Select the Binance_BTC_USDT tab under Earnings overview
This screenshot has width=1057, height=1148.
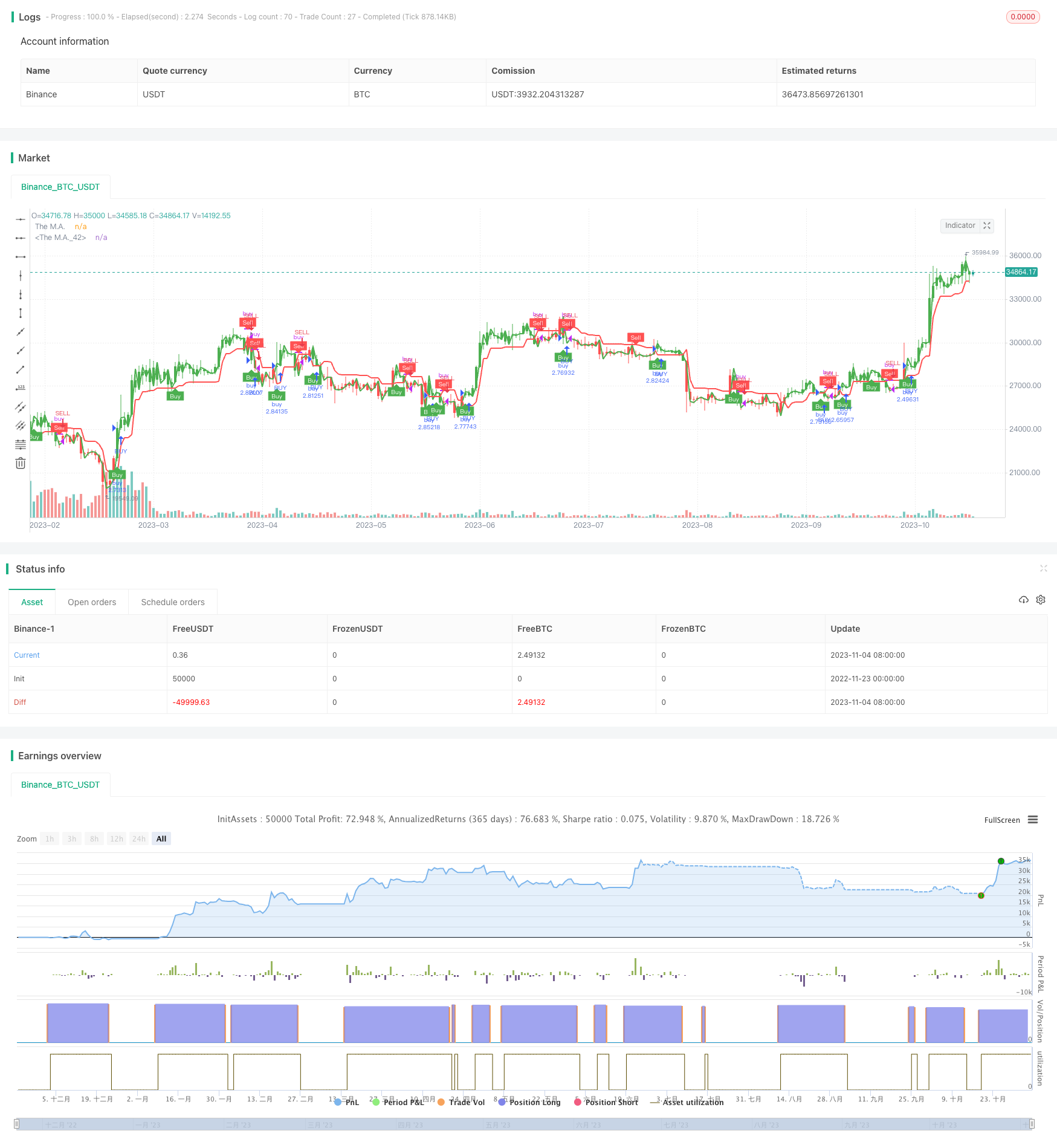click(x=60, y=785)
